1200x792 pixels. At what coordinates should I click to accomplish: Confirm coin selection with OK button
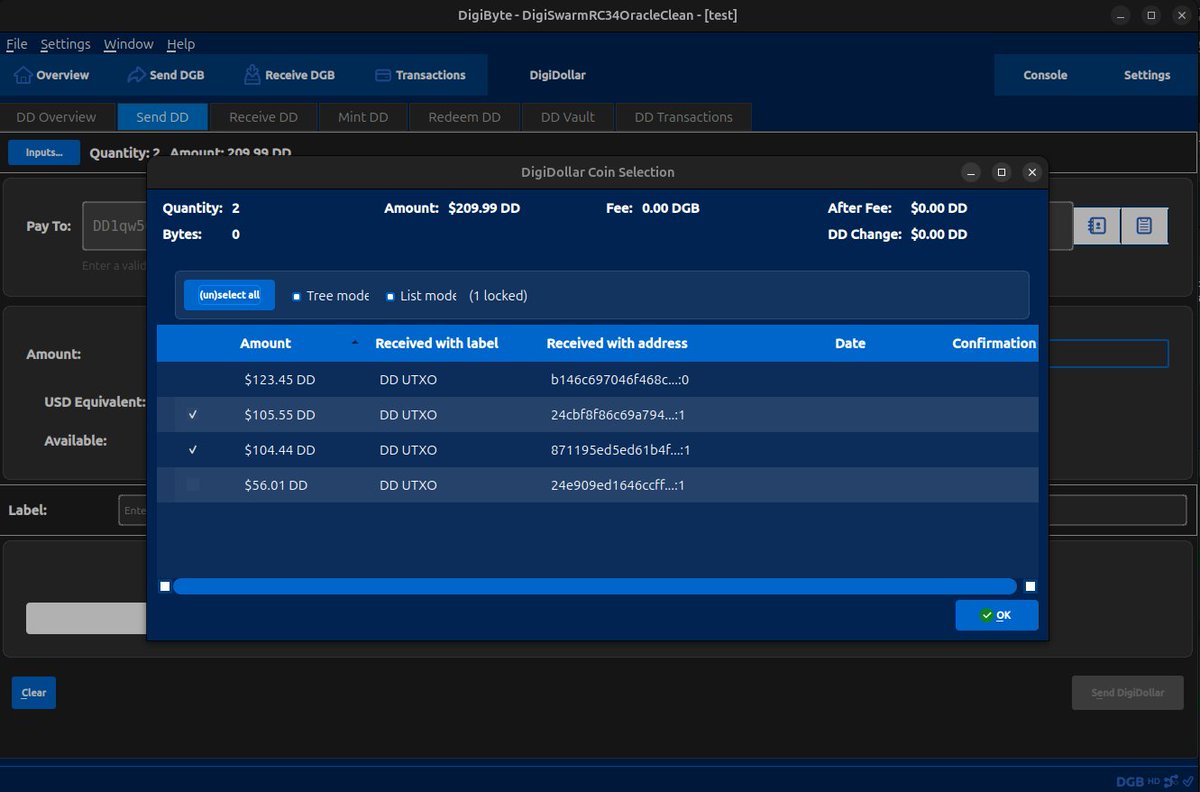[x=996, y=615]
